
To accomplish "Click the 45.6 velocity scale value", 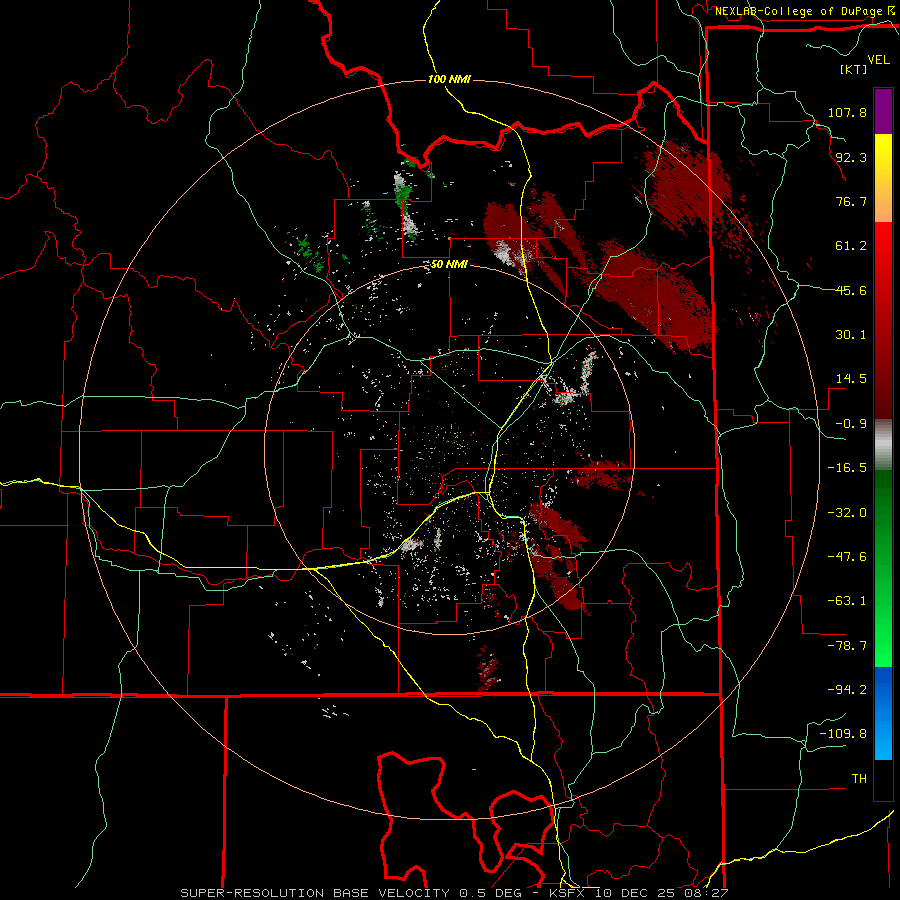I will [x=851, y=290].
